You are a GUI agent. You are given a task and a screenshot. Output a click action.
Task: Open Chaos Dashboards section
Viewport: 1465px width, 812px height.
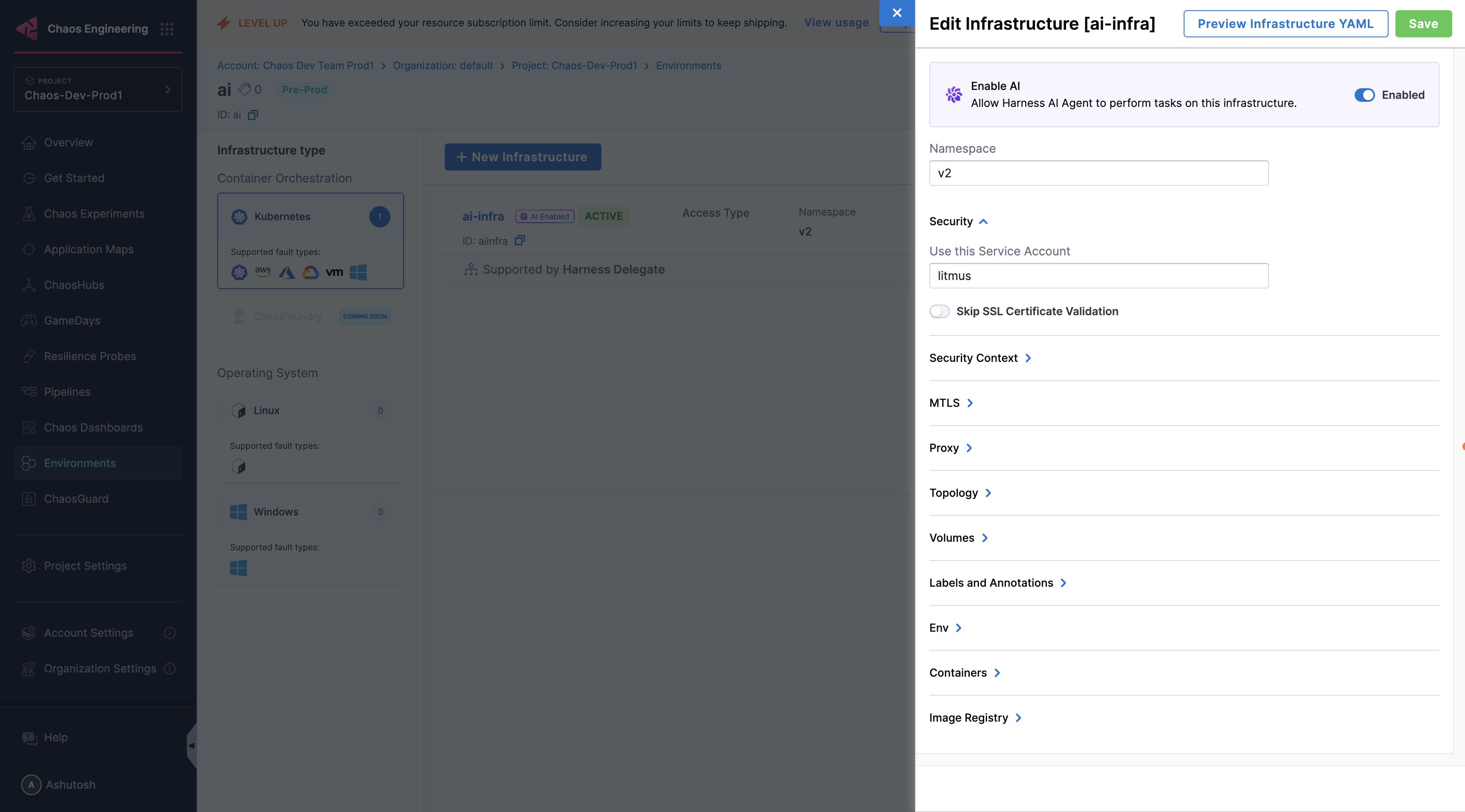(x=93, y=427)
